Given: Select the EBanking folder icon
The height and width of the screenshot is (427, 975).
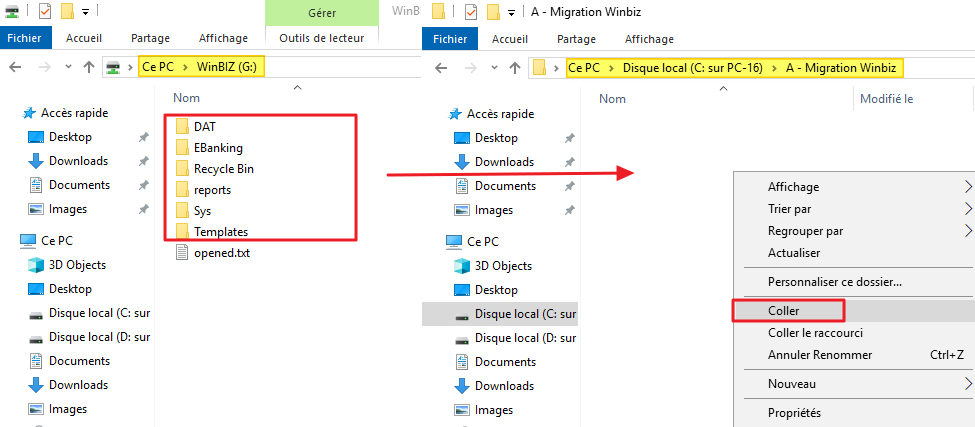Looking at the screenshot, I should 181,148.
